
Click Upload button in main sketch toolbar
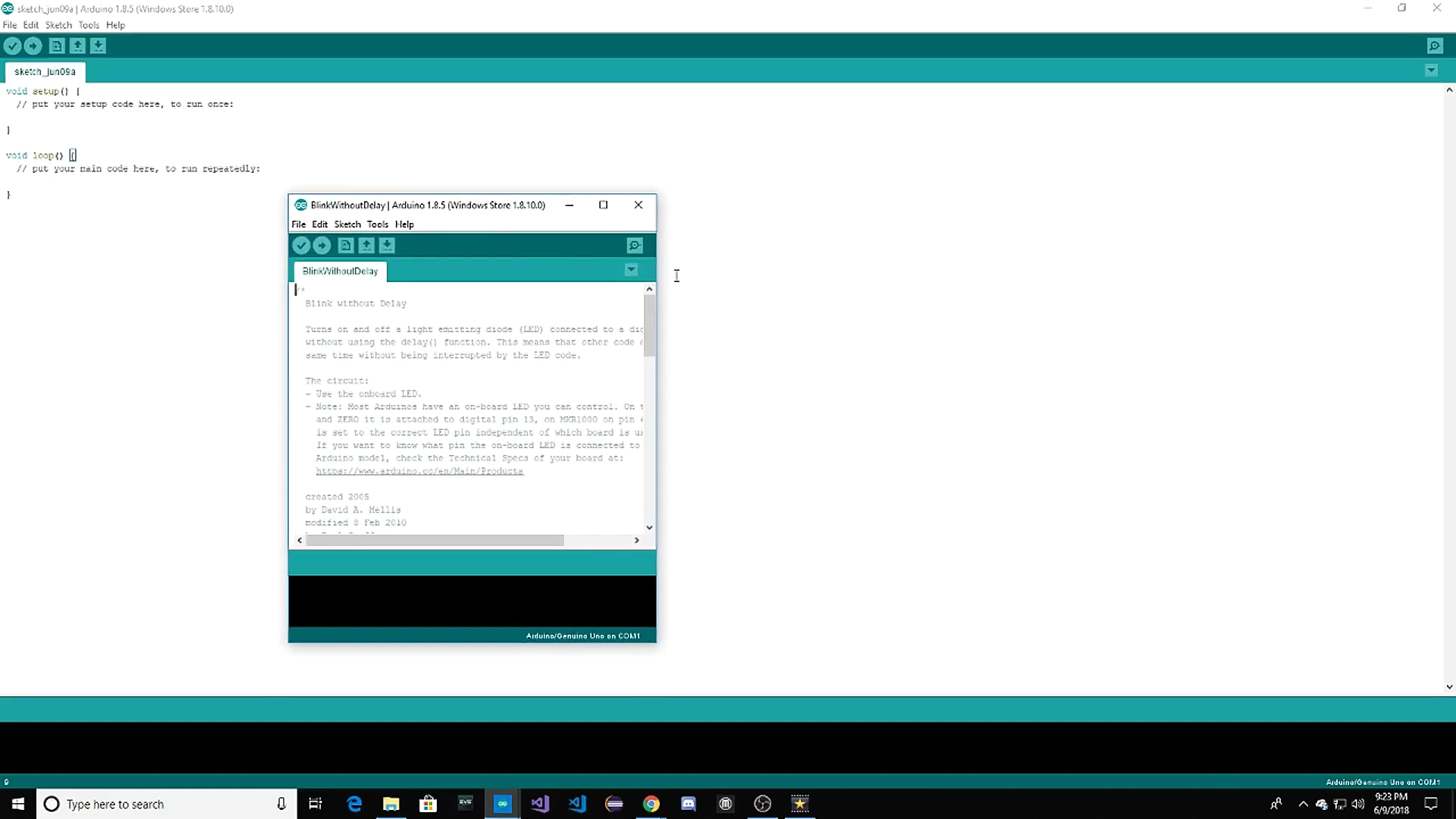pyautogui.click(x=33, y=46)
